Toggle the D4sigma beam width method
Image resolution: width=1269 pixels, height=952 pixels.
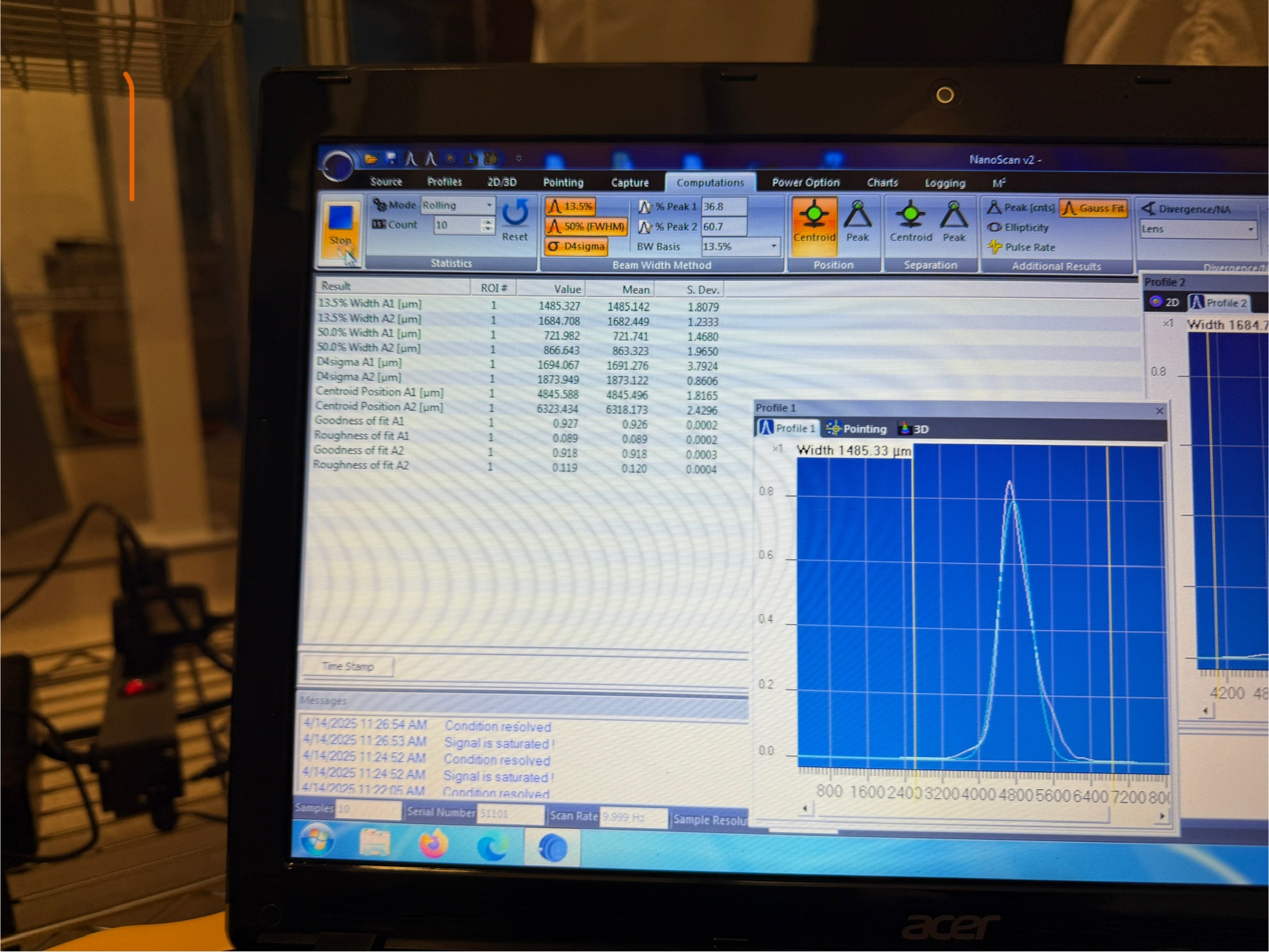[x=576, y=246]
